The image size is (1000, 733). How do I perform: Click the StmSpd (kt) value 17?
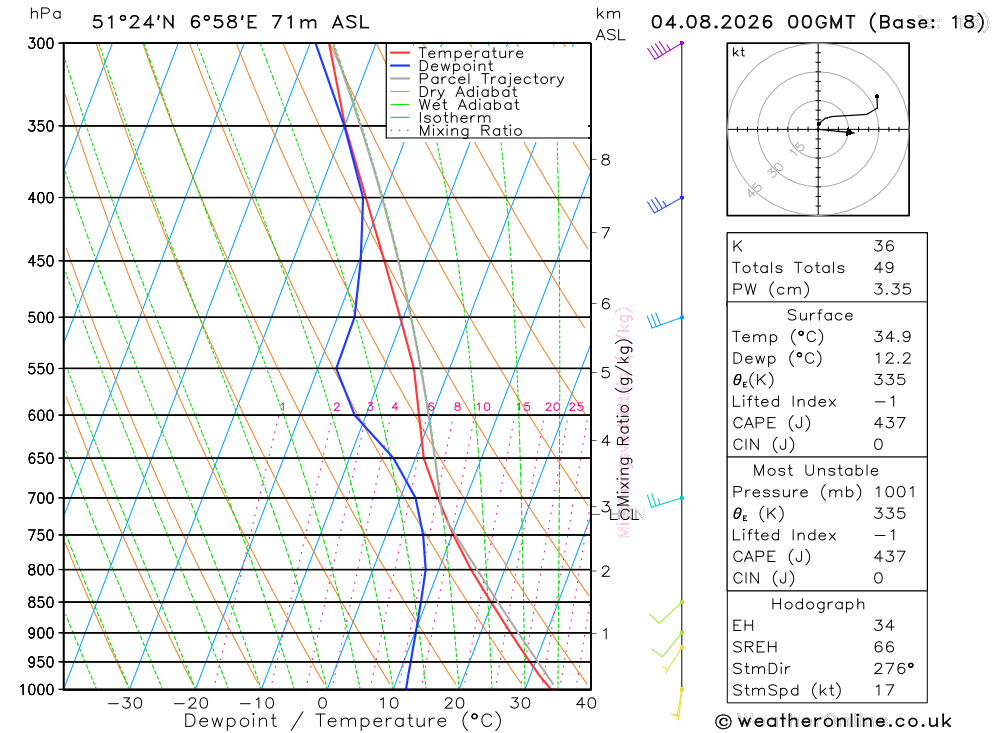[884, 690]
